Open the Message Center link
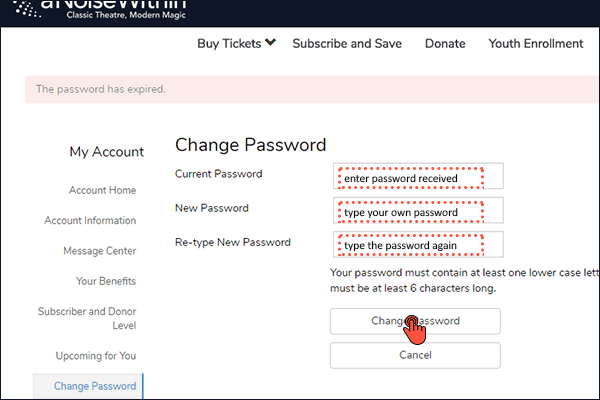The width and height of the screenshot is (600, 400). tap(99, 251)
